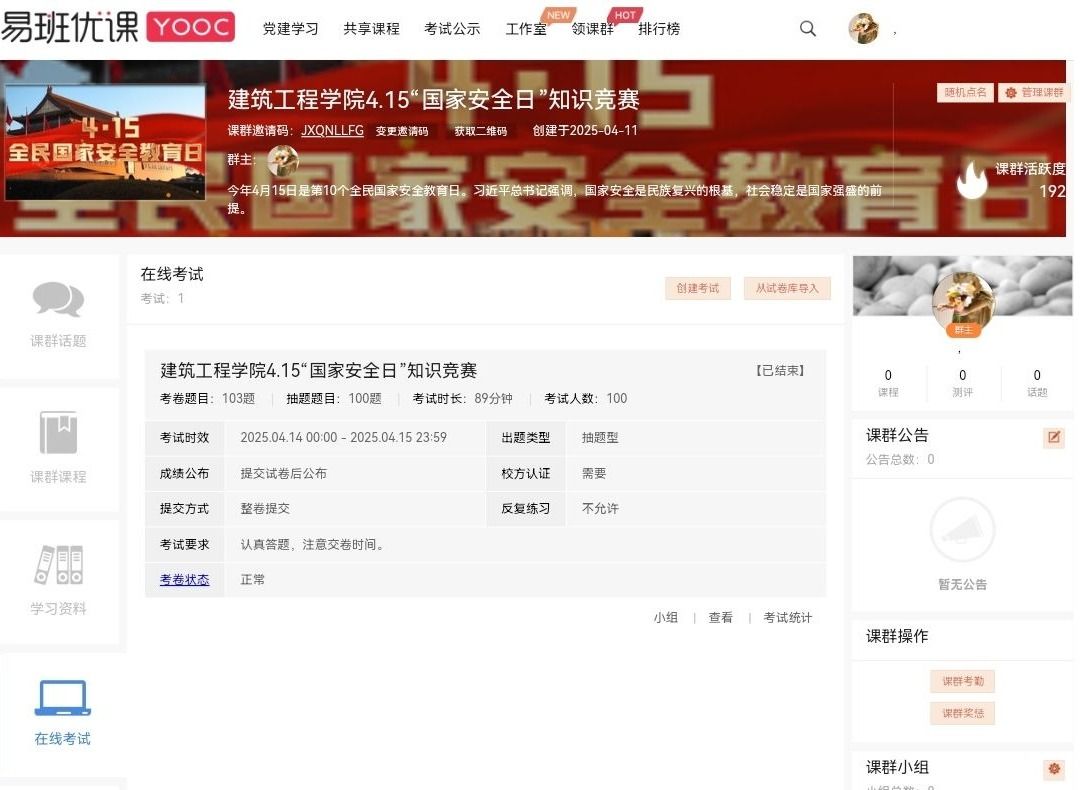
Task: Open the 党建学习 menu
Action: pos(290,29)
